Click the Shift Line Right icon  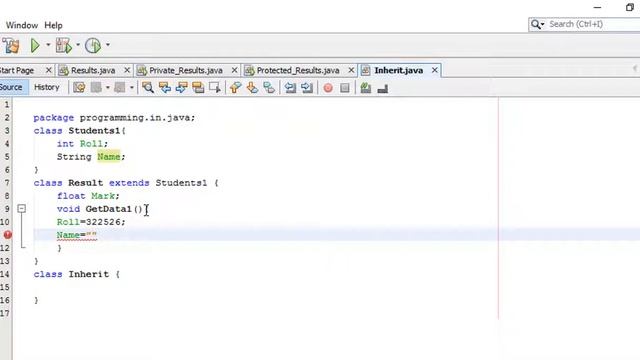307,88
